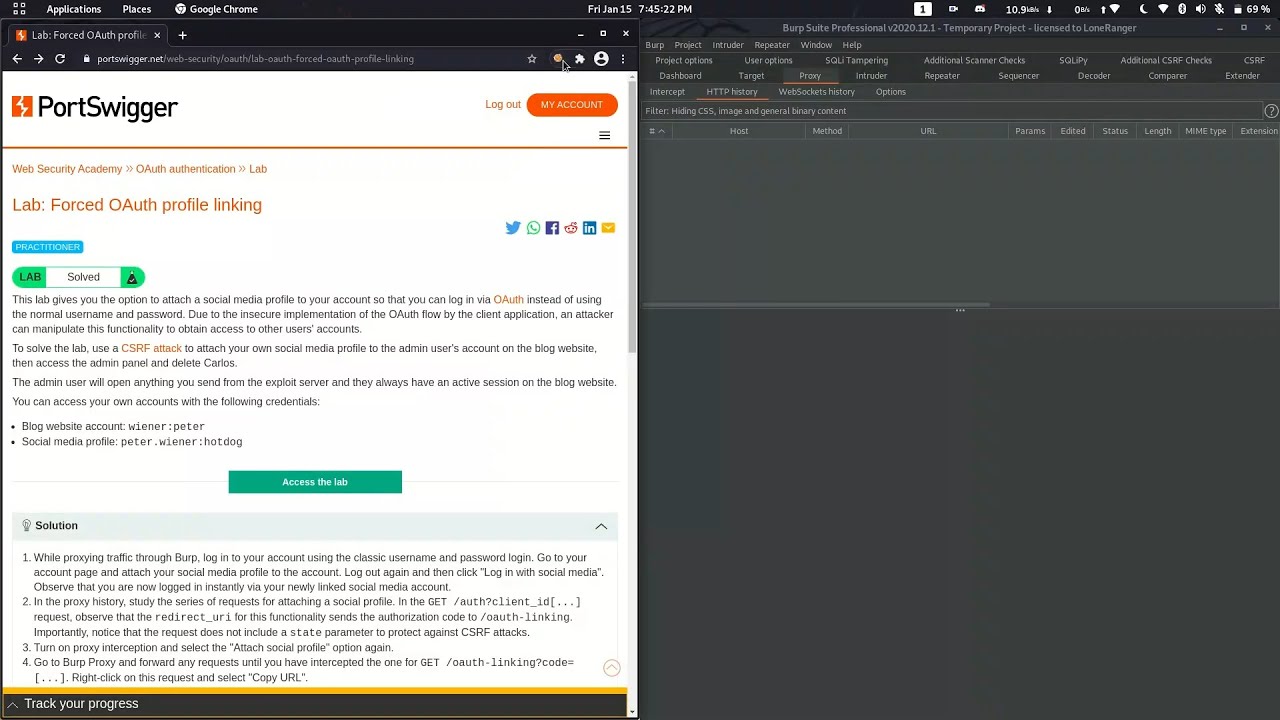
Task: Switch to Burp's Dashboard tab
Action: click(x=680, y=76)
